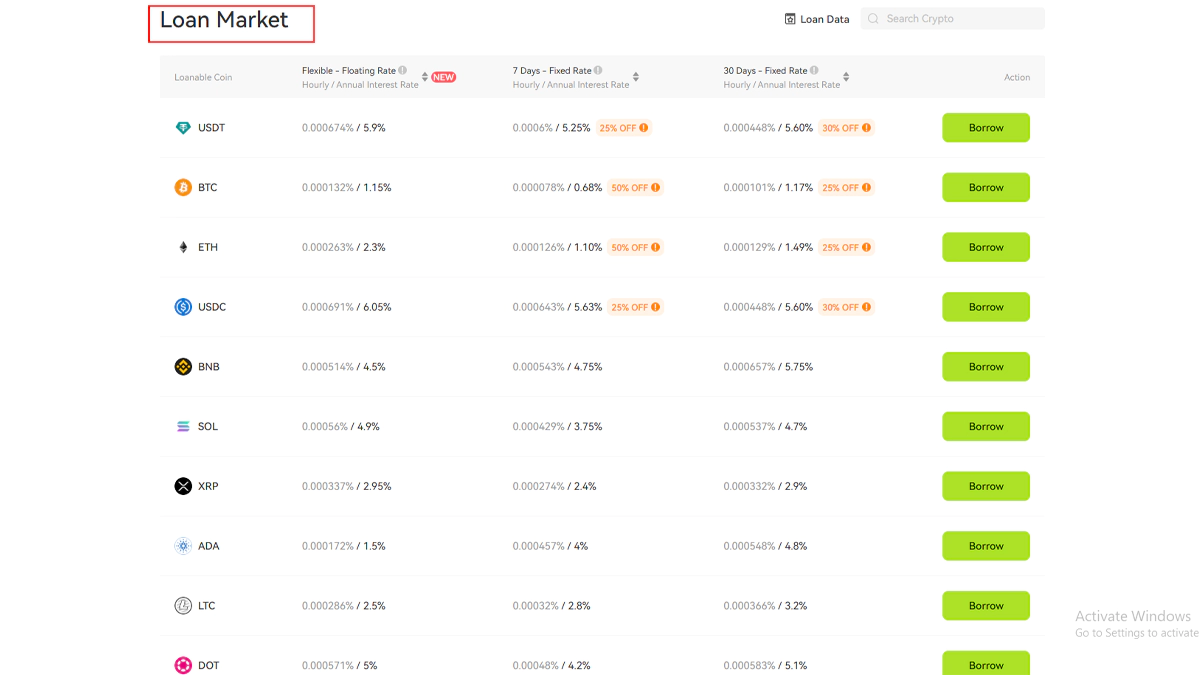Sort by 7 Days Fixed Rate arrows
This screenshot has width=1200, height=675.
click(x=636, y=77)
